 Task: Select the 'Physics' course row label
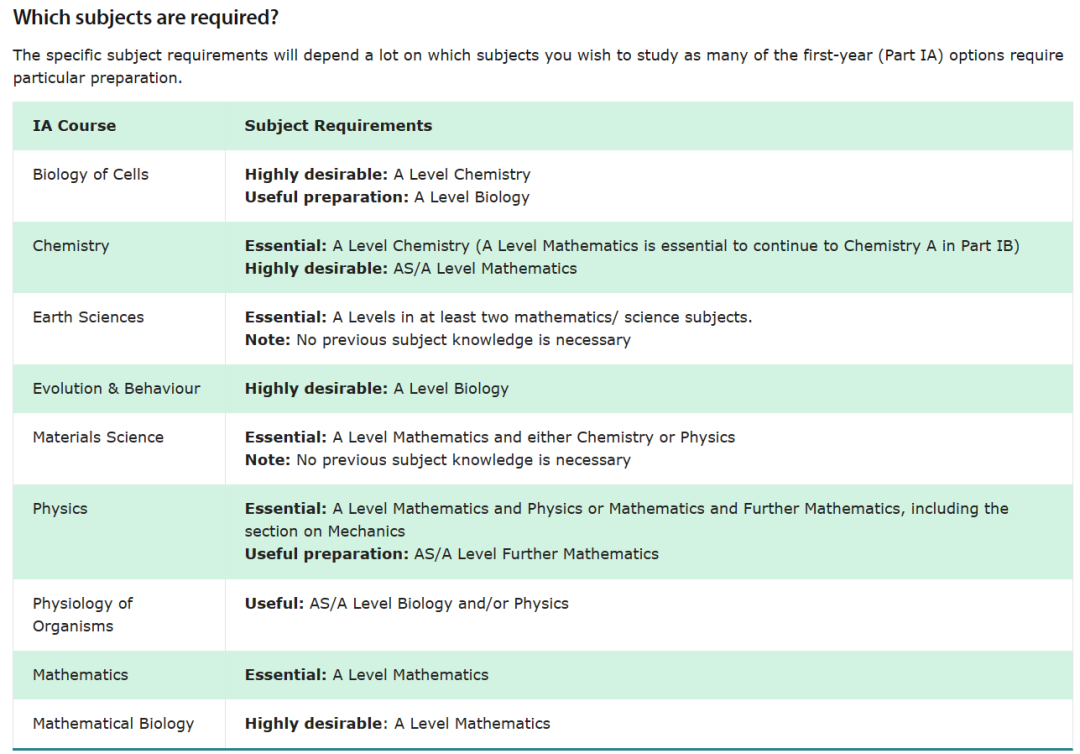tap(60, 509)
